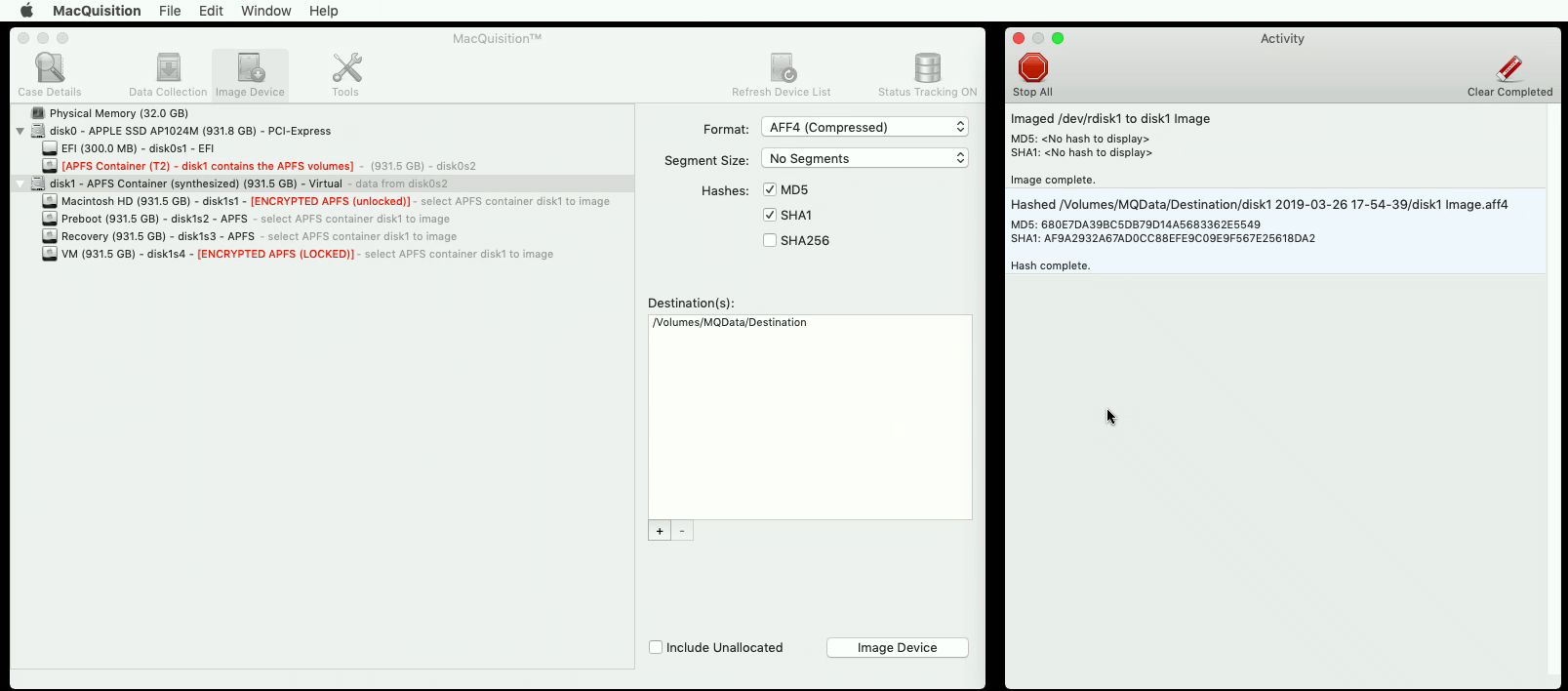Select Recovery (931.5 GB) - disk1s3 row
Viewport: 1568px width, 691px height.
[322, 236]
